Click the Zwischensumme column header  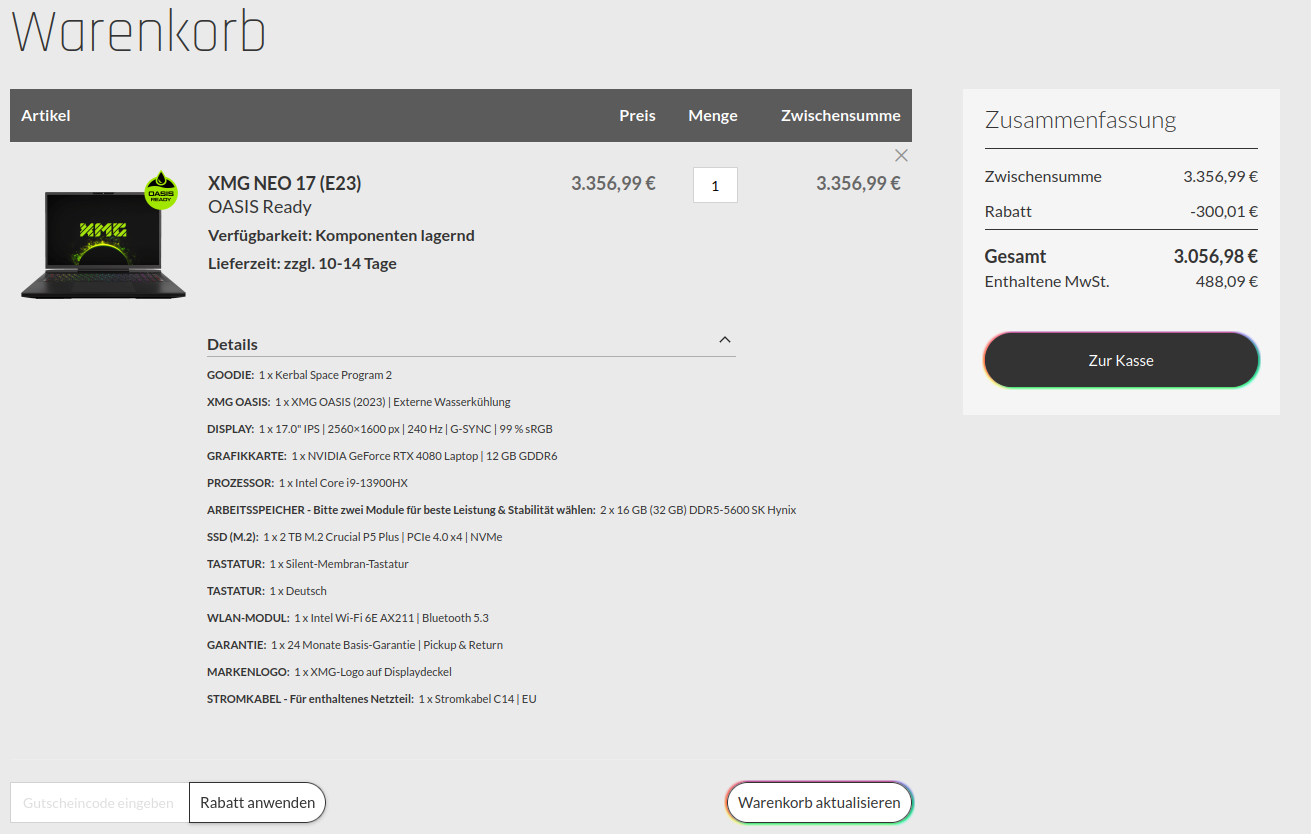pyautogui.click(x=841, y=115)
